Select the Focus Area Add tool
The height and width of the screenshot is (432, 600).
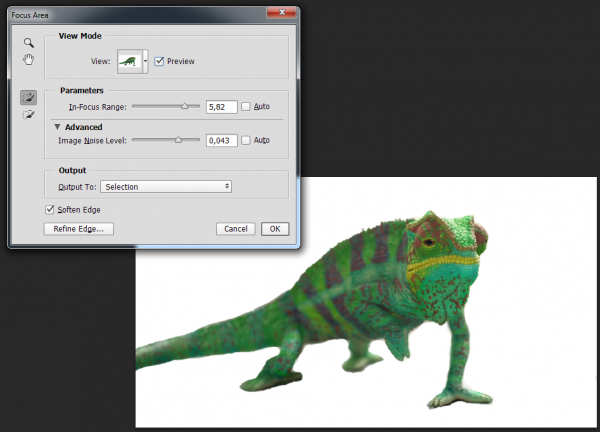point(30,97)
